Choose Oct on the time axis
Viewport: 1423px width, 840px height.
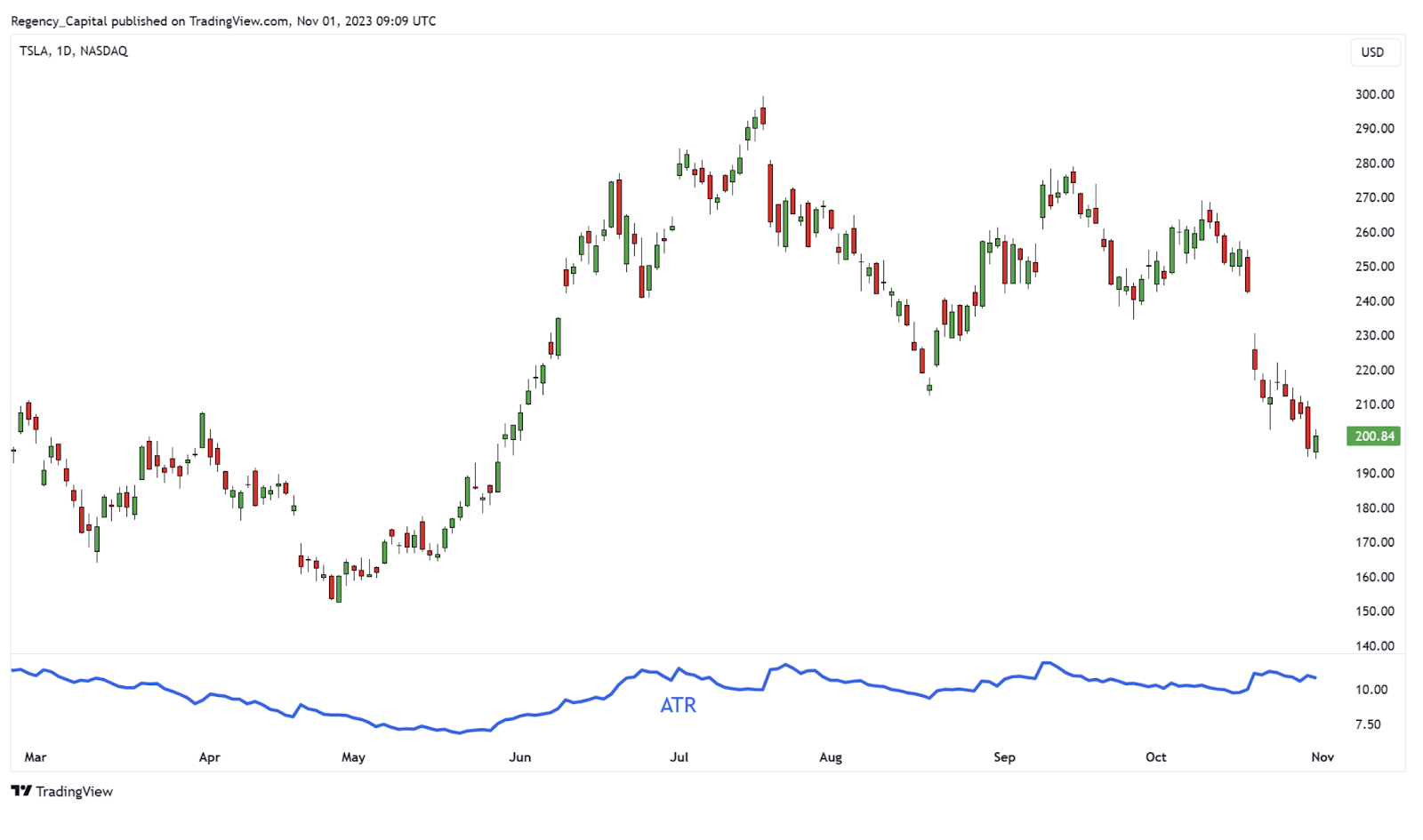tap(1155, 756)
